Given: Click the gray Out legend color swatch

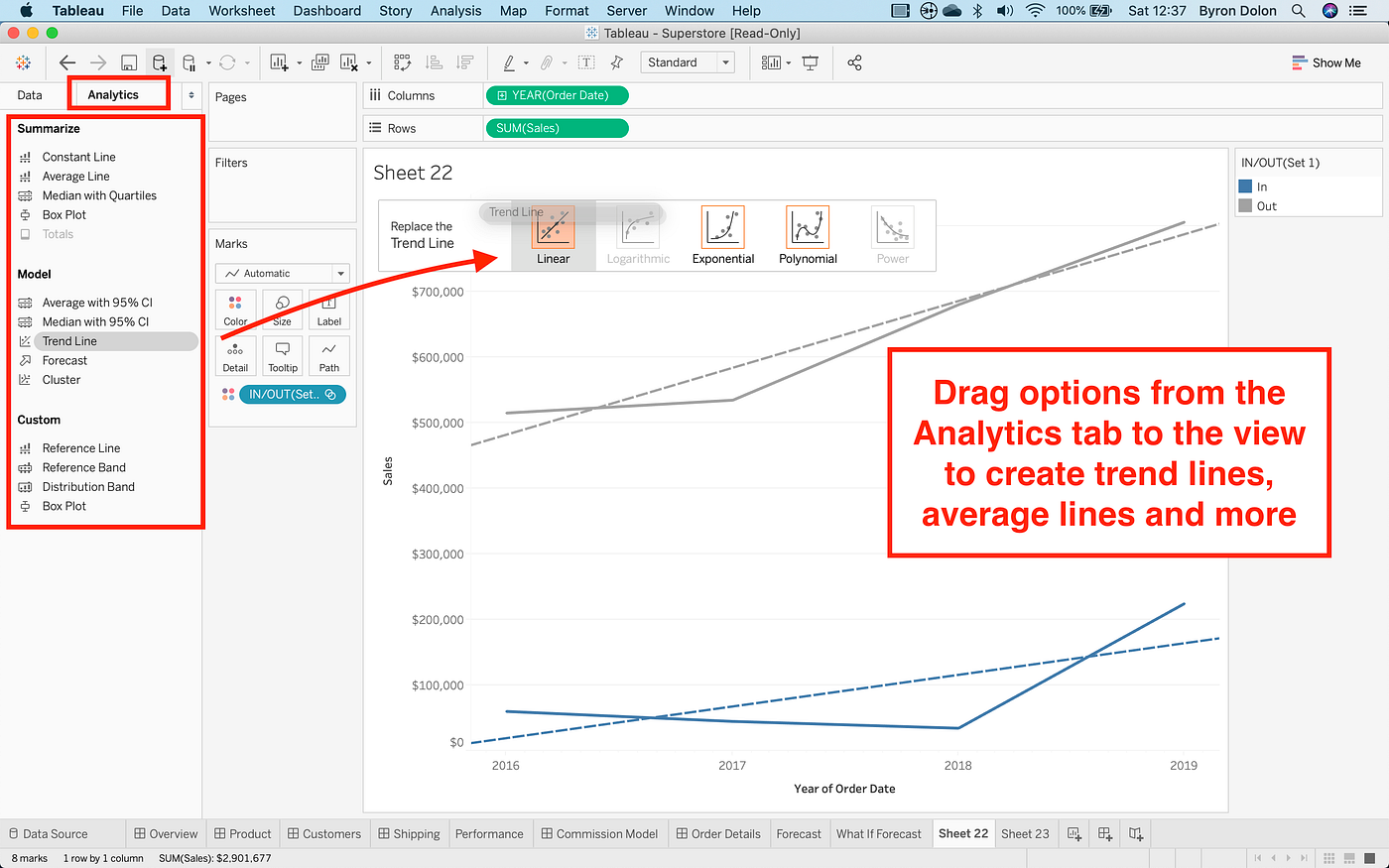Looking at the screenshot, I should (1245, 206).
